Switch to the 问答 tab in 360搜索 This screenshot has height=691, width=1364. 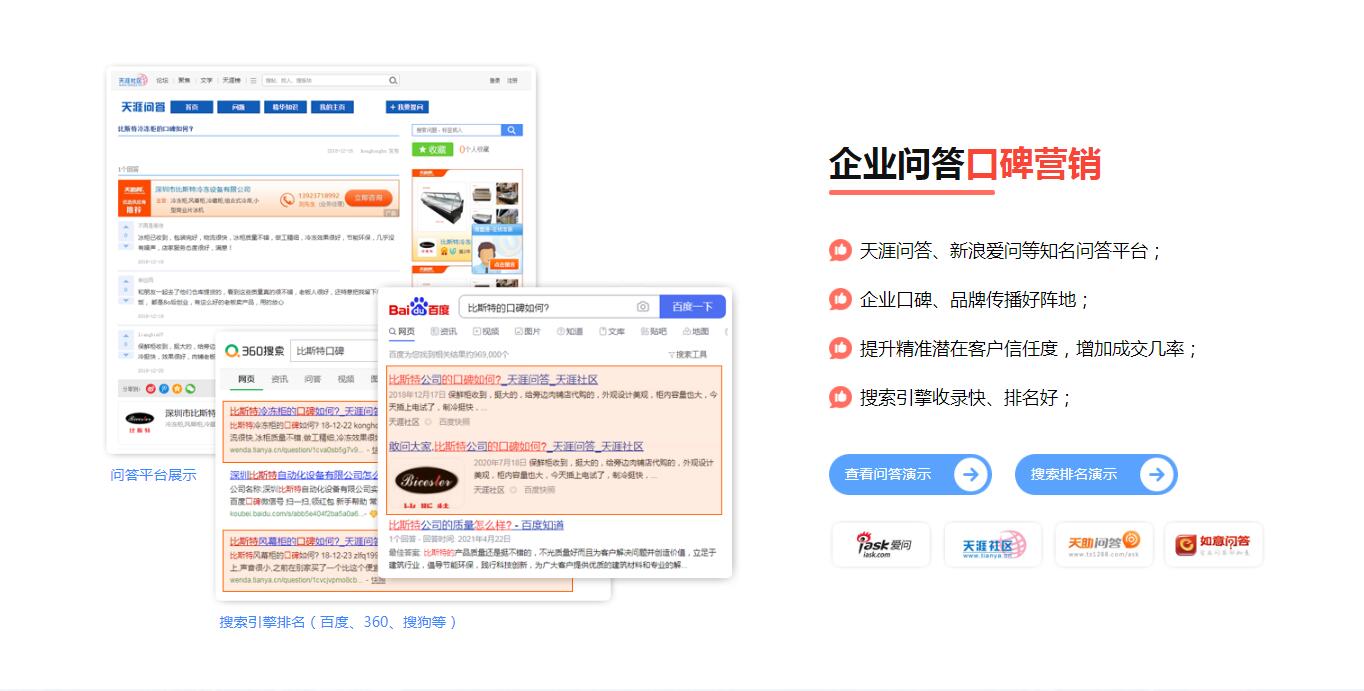coord(313,379)
